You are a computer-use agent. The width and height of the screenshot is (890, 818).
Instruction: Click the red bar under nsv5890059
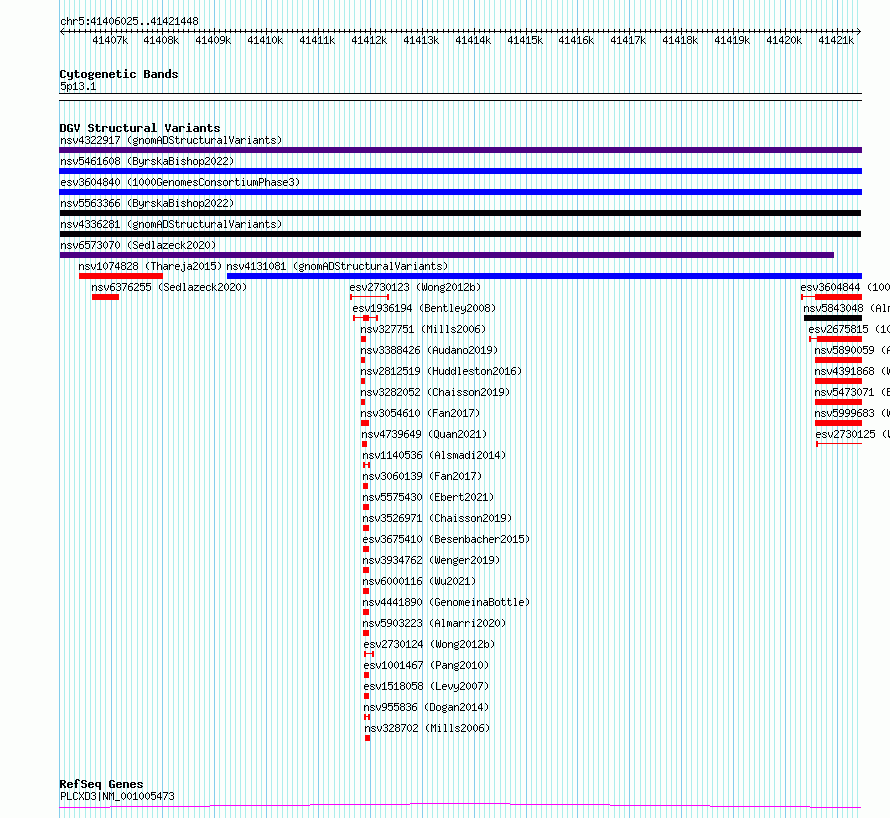(x=838, y=360)
